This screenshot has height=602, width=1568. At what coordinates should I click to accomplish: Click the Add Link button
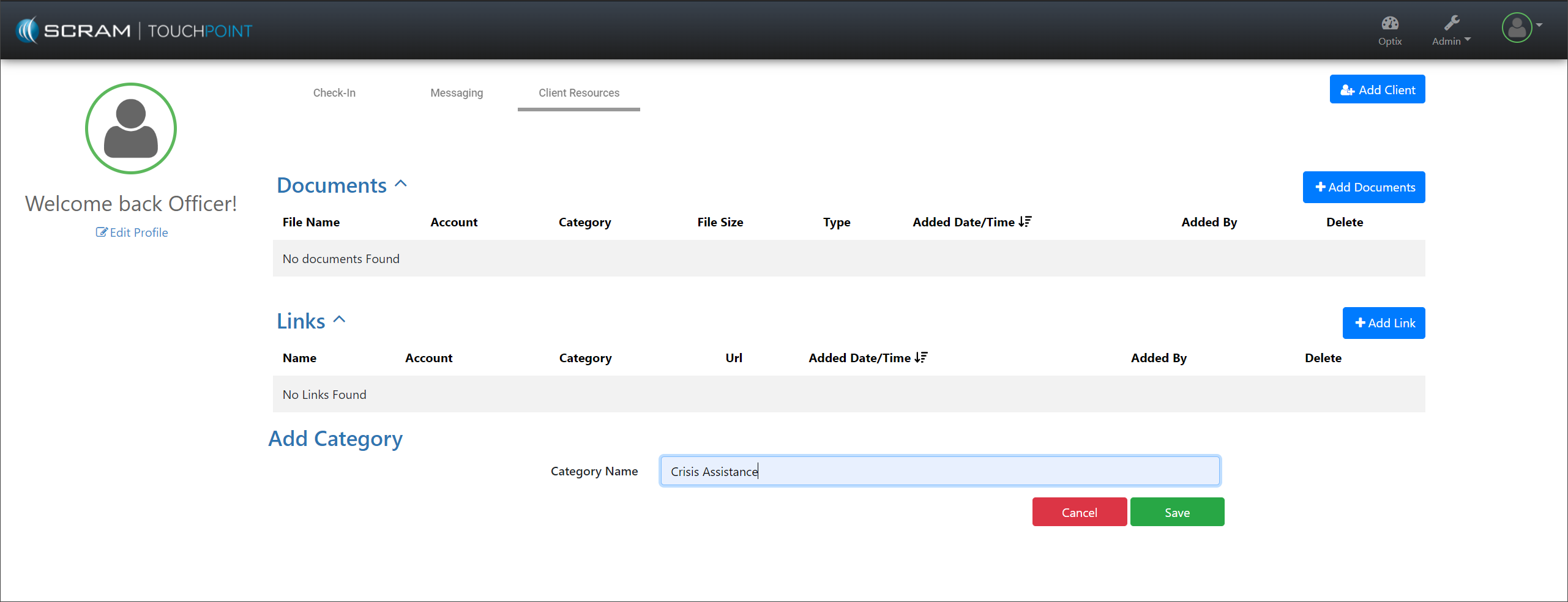[x=1383, y=323]
